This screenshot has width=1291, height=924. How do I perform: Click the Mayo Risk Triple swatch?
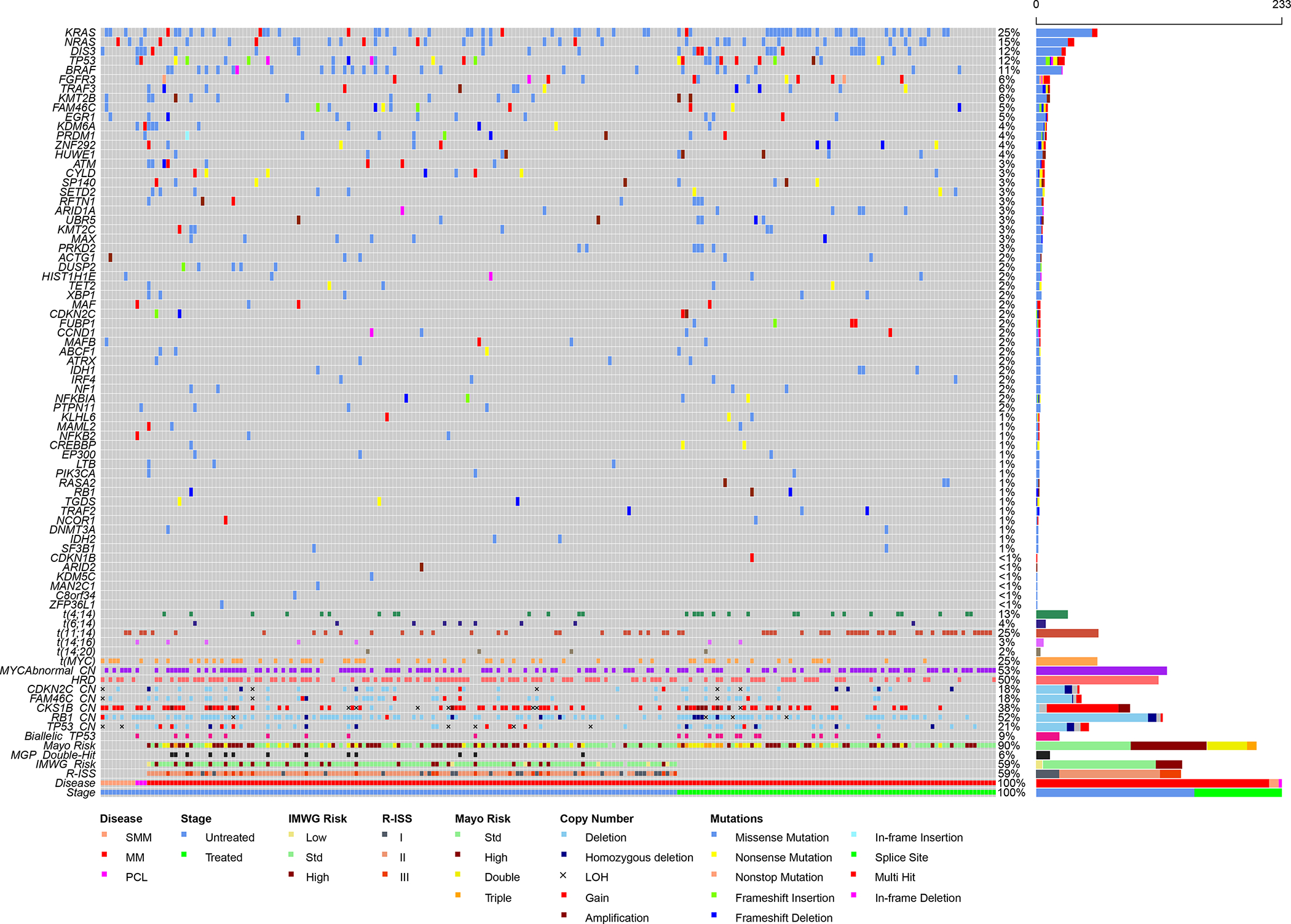(x=457, y=894)
